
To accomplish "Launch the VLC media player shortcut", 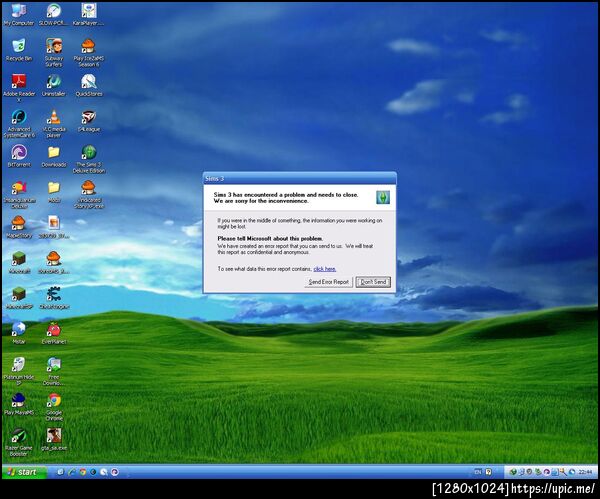I will (54, 123).
